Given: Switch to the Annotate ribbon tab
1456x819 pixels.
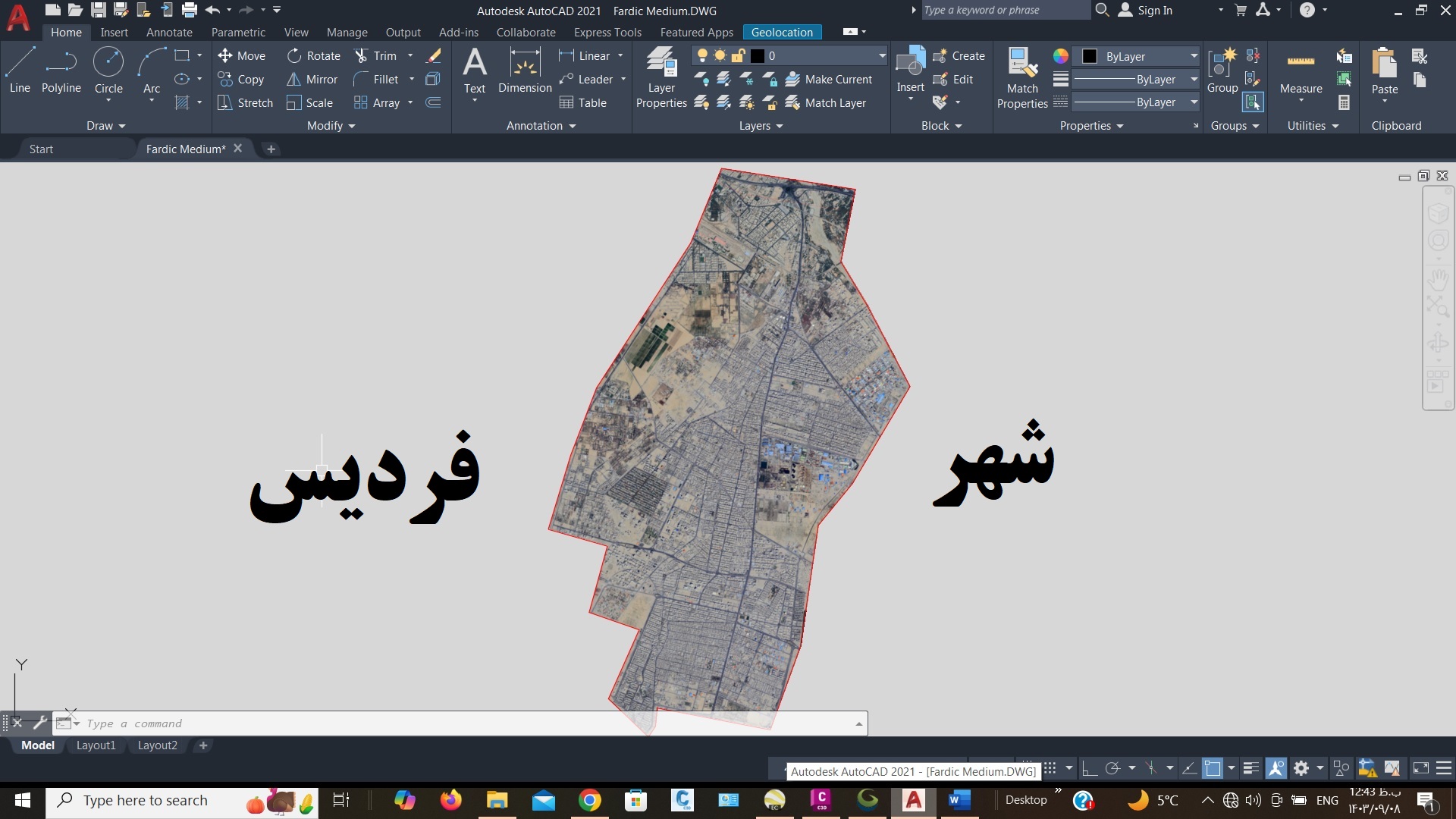Looking at the screenshot, I should (169, 32).
